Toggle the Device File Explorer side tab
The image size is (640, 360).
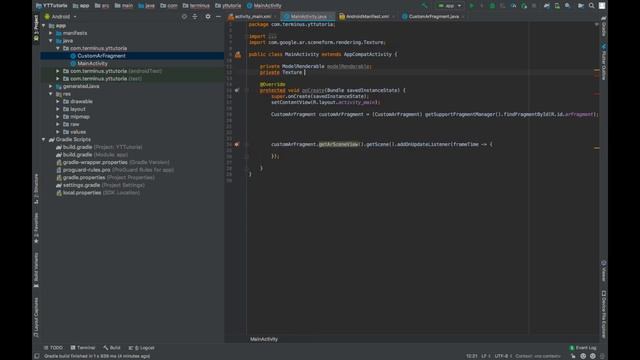point(604,314)
